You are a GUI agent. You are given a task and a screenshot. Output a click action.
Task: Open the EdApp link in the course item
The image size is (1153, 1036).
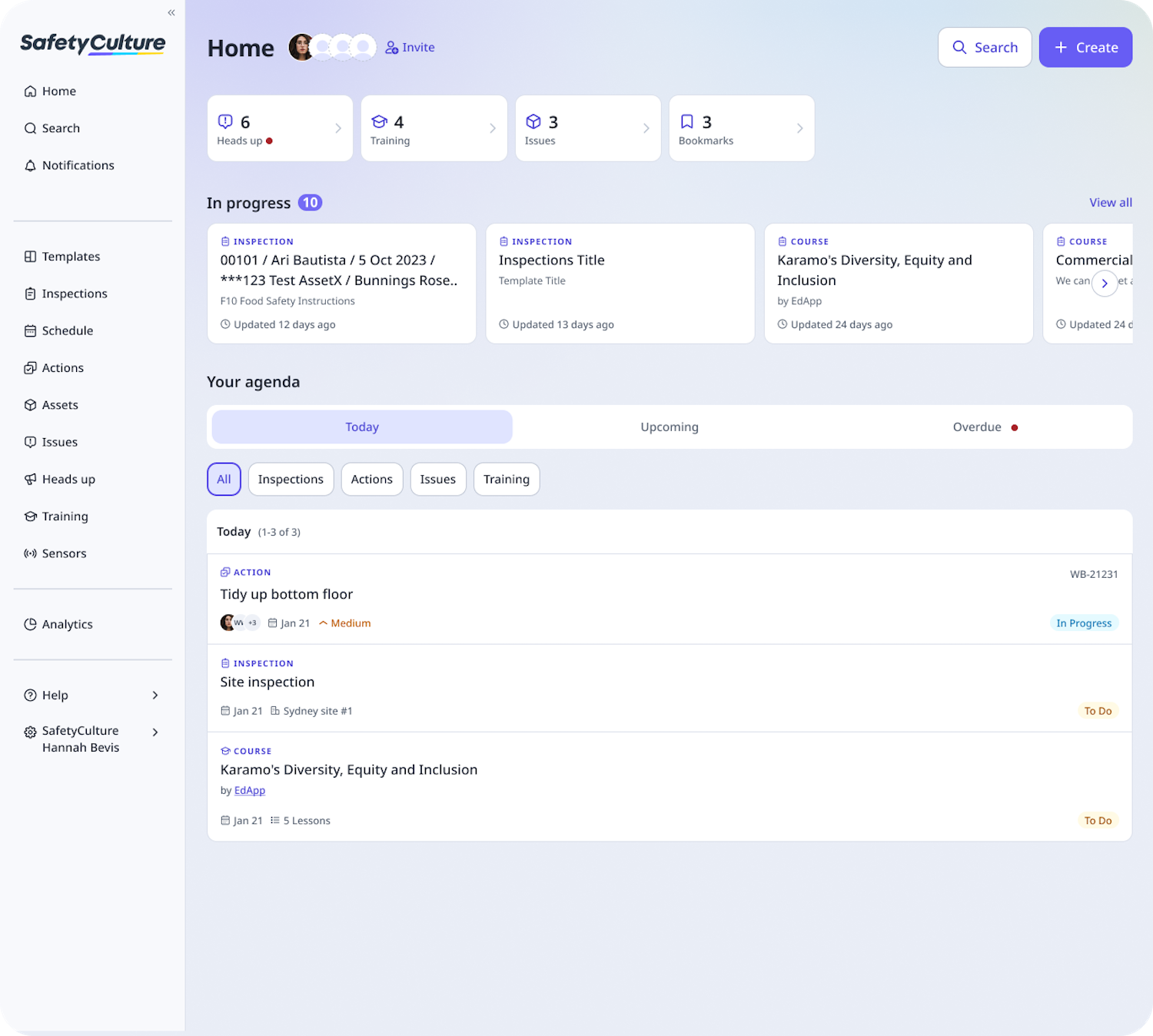click(250, 790)
